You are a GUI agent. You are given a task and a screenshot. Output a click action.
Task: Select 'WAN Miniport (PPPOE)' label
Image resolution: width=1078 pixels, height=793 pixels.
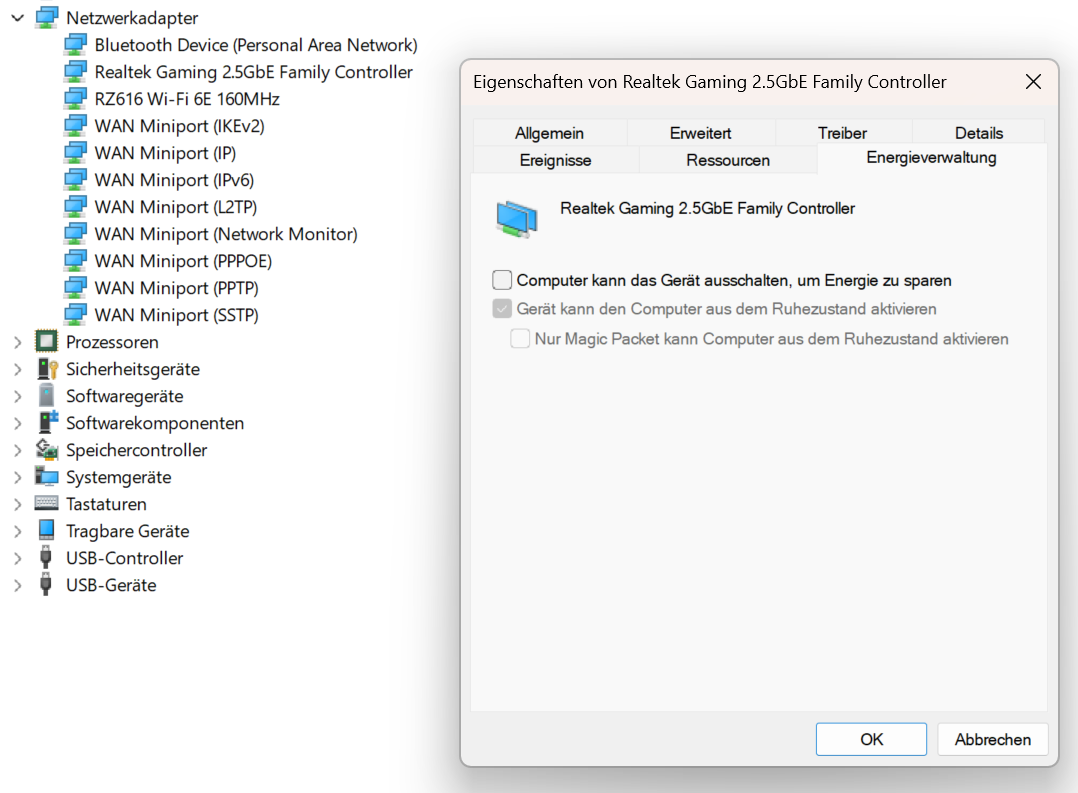pos(184,261)
